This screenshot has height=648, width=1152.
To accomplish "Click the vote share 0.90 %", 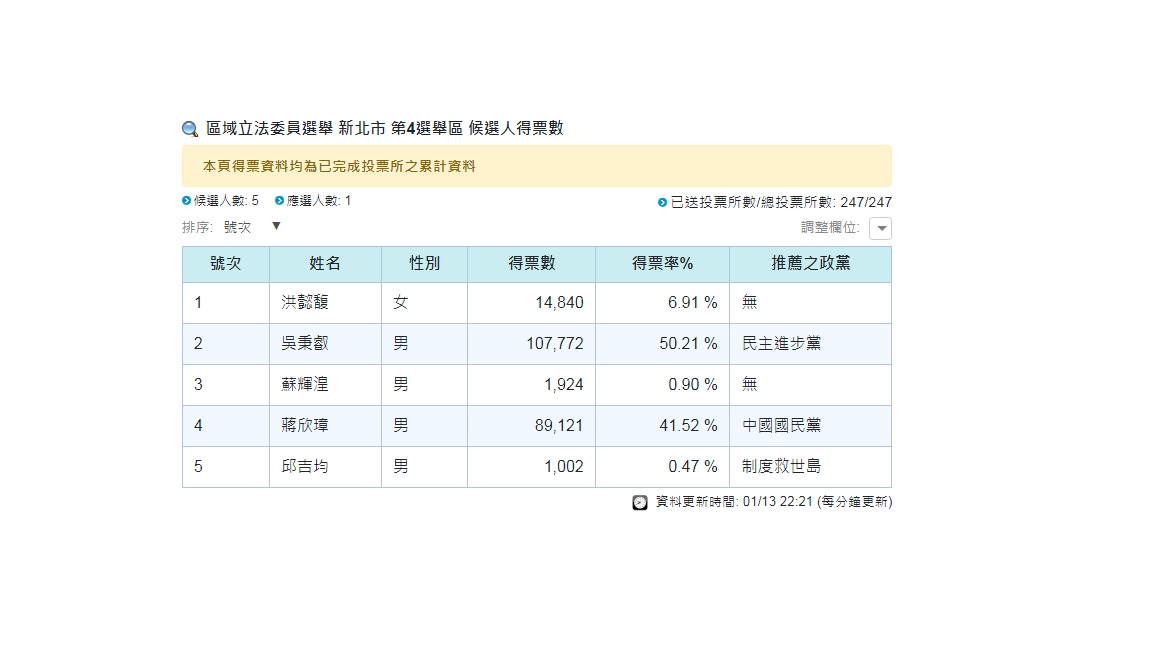I will (693, 385).
